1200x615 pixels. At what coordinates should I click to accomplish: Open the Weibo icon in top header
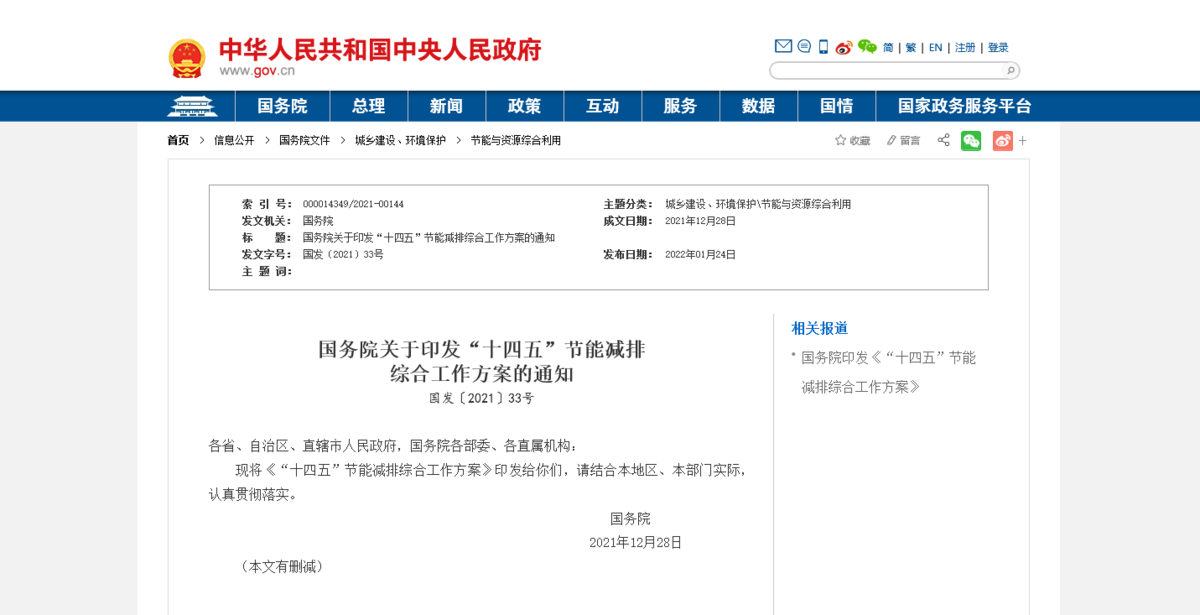[x=844, y=47]
